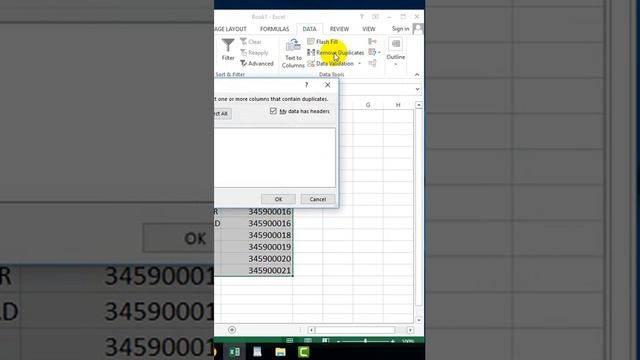Select cell with 345900018
Screen dimensions: 640x360
[257, 235]
